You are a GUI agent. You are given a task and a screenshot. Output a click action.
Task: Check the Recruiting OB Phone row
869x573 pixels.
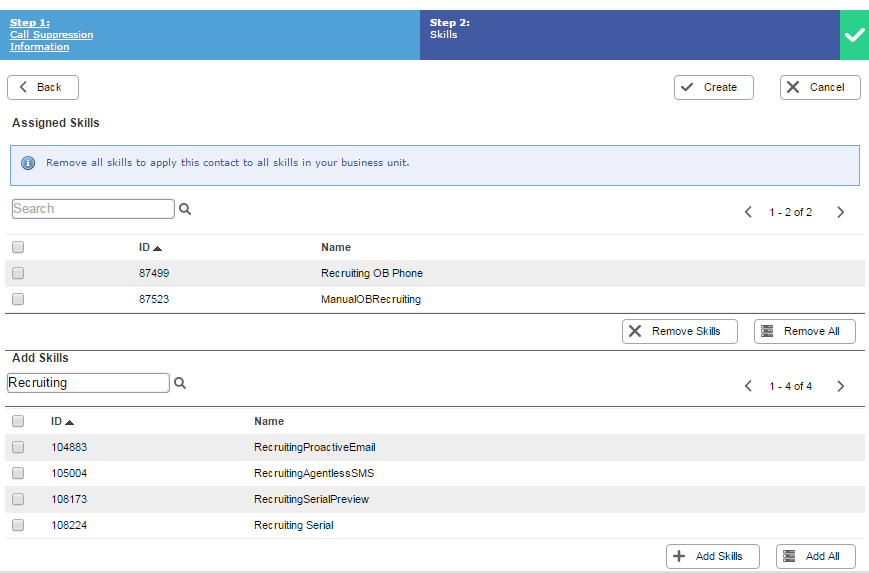[x=18, y=273]
